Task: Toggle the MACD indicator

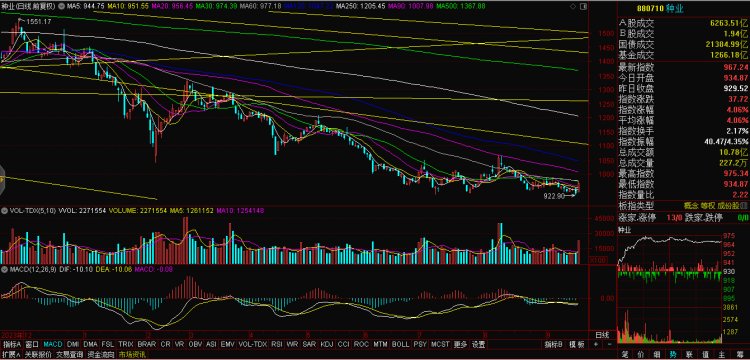Action: (53, 344)
